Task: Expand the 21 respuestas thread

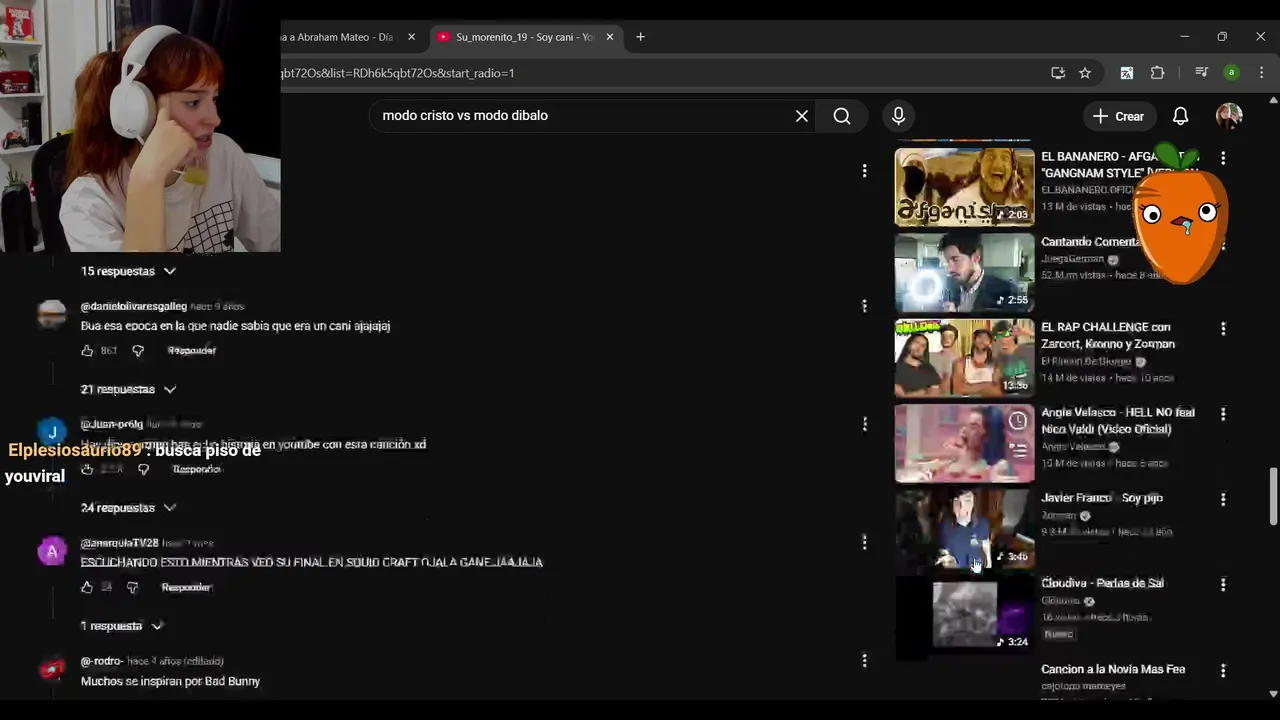Action: [x=128, y=389]
